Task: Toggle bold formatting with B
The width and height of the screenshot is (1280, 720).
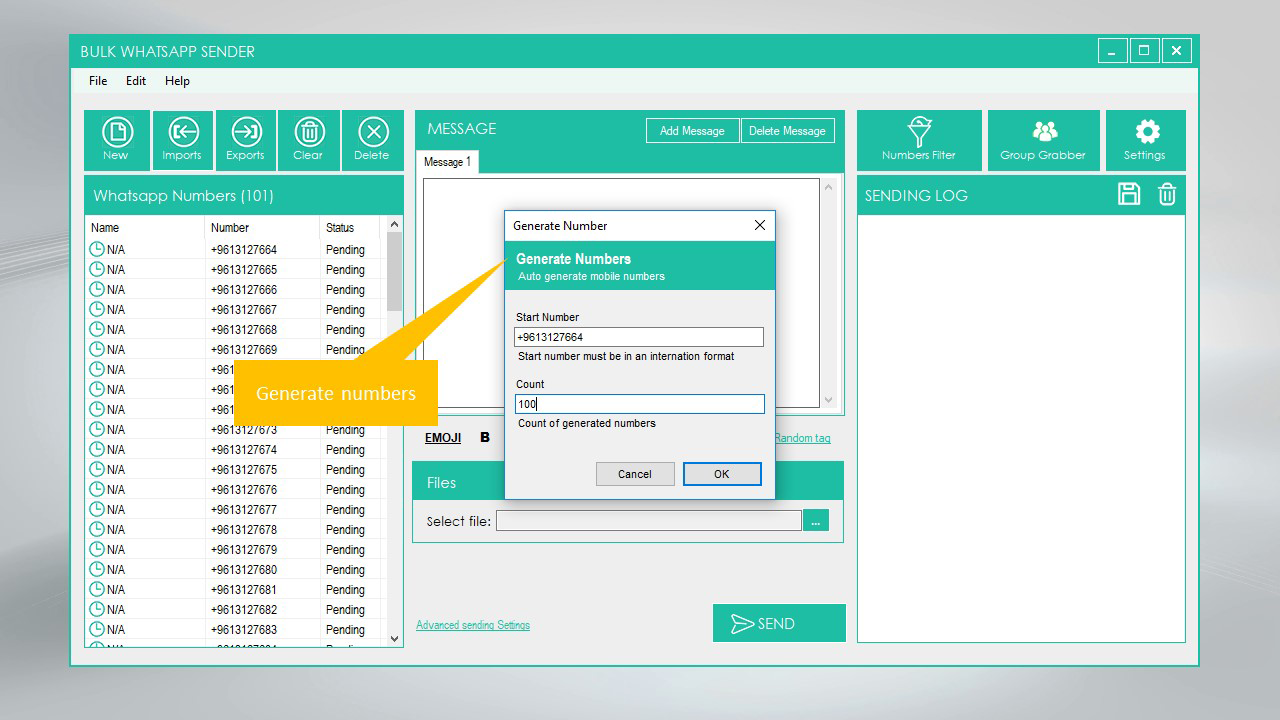Action: [x=485, y=437]
